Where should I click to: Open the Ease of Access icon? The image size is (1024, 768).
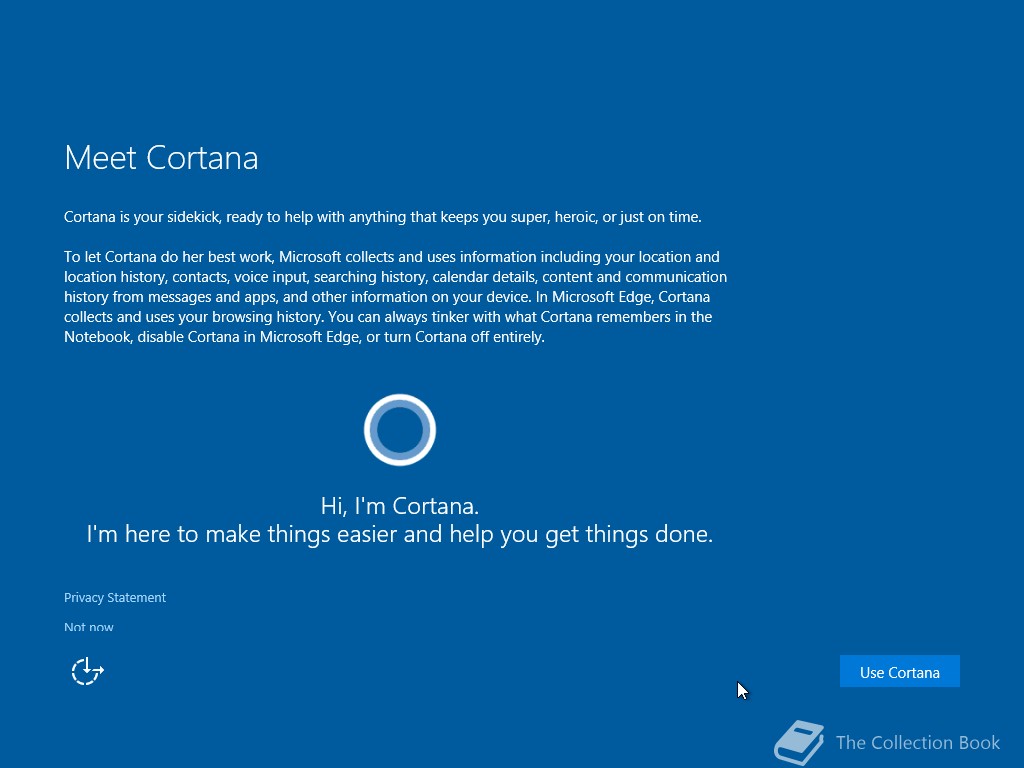pos(88,671)
